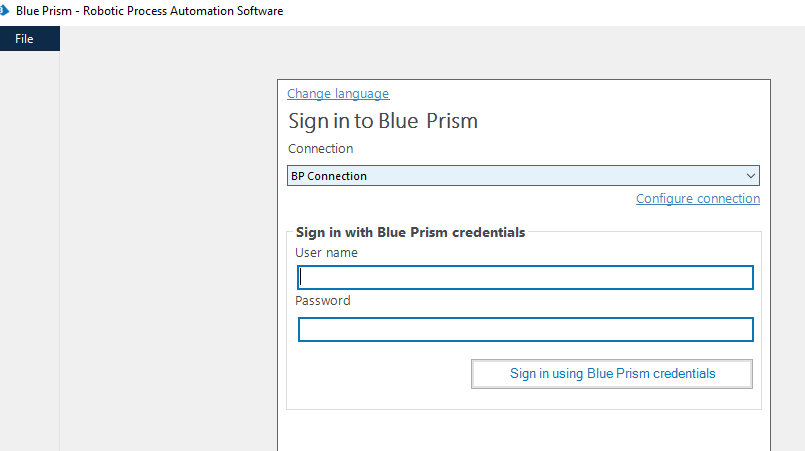Click the Connection label text

[320, 149]
